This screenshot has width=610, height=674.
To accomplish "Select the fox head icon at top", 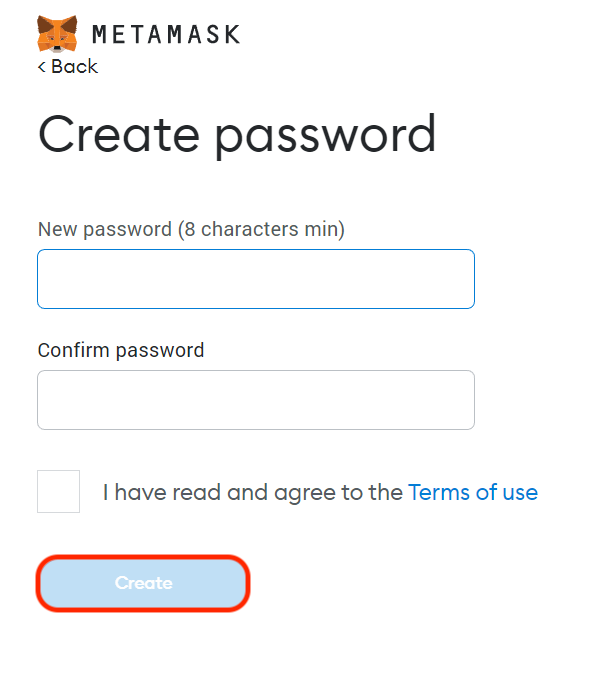I will (x=57, y=32).
